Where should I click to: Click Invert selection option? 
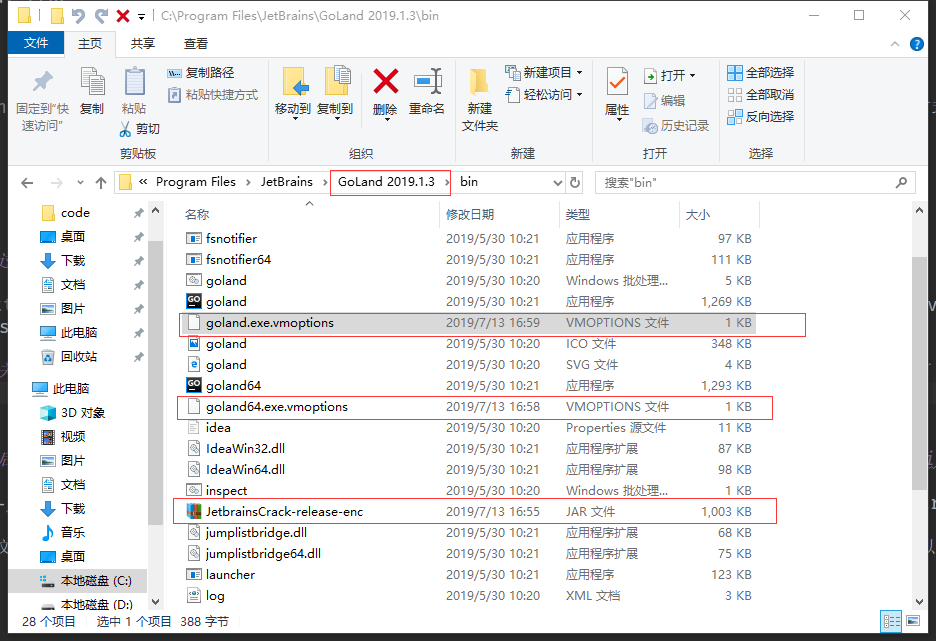760,117
